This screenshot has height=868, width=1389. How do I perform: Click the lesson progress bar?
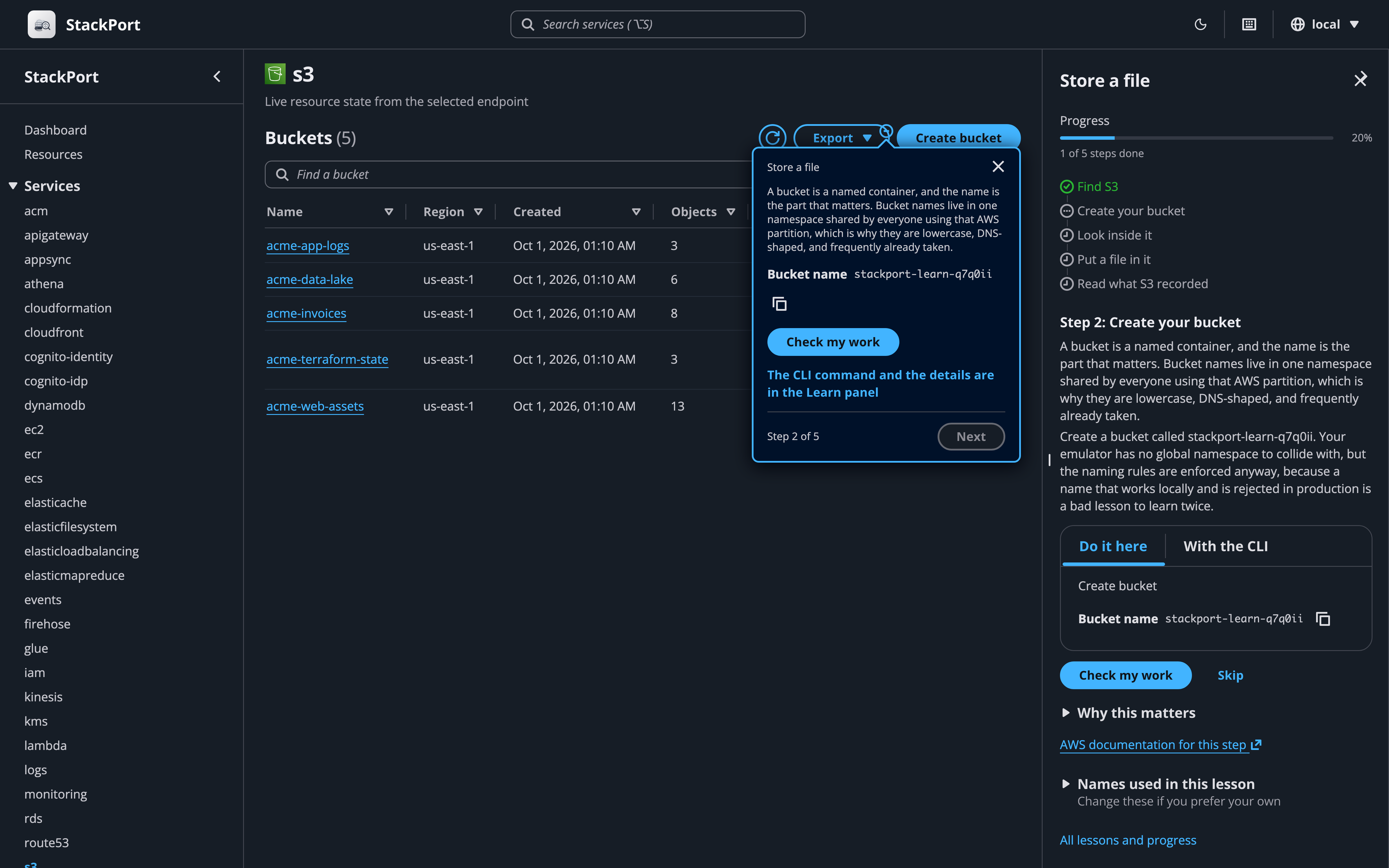[1196, 138]
